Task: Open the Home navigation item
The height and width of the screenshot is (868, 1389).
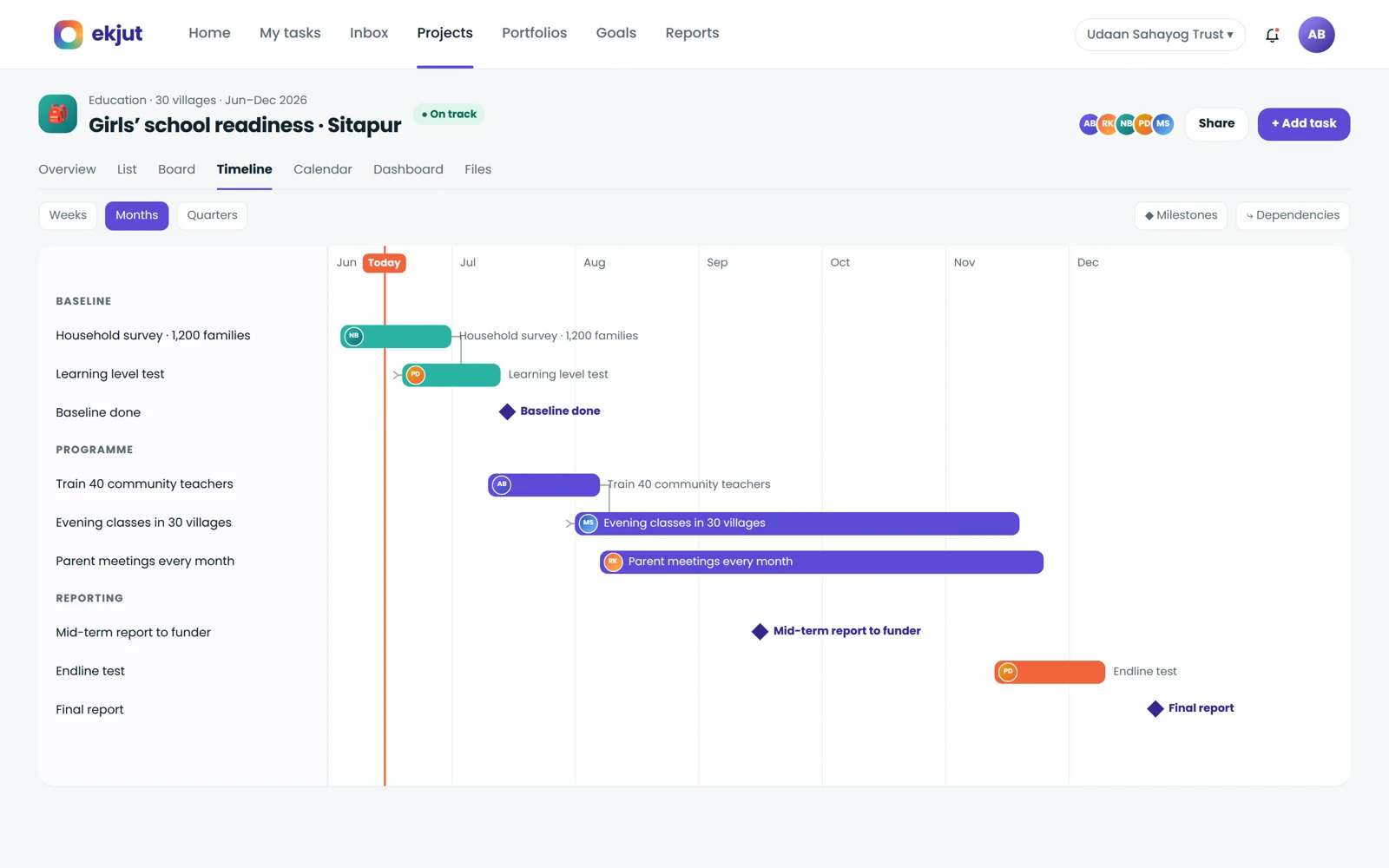Action: pos(209,33)
